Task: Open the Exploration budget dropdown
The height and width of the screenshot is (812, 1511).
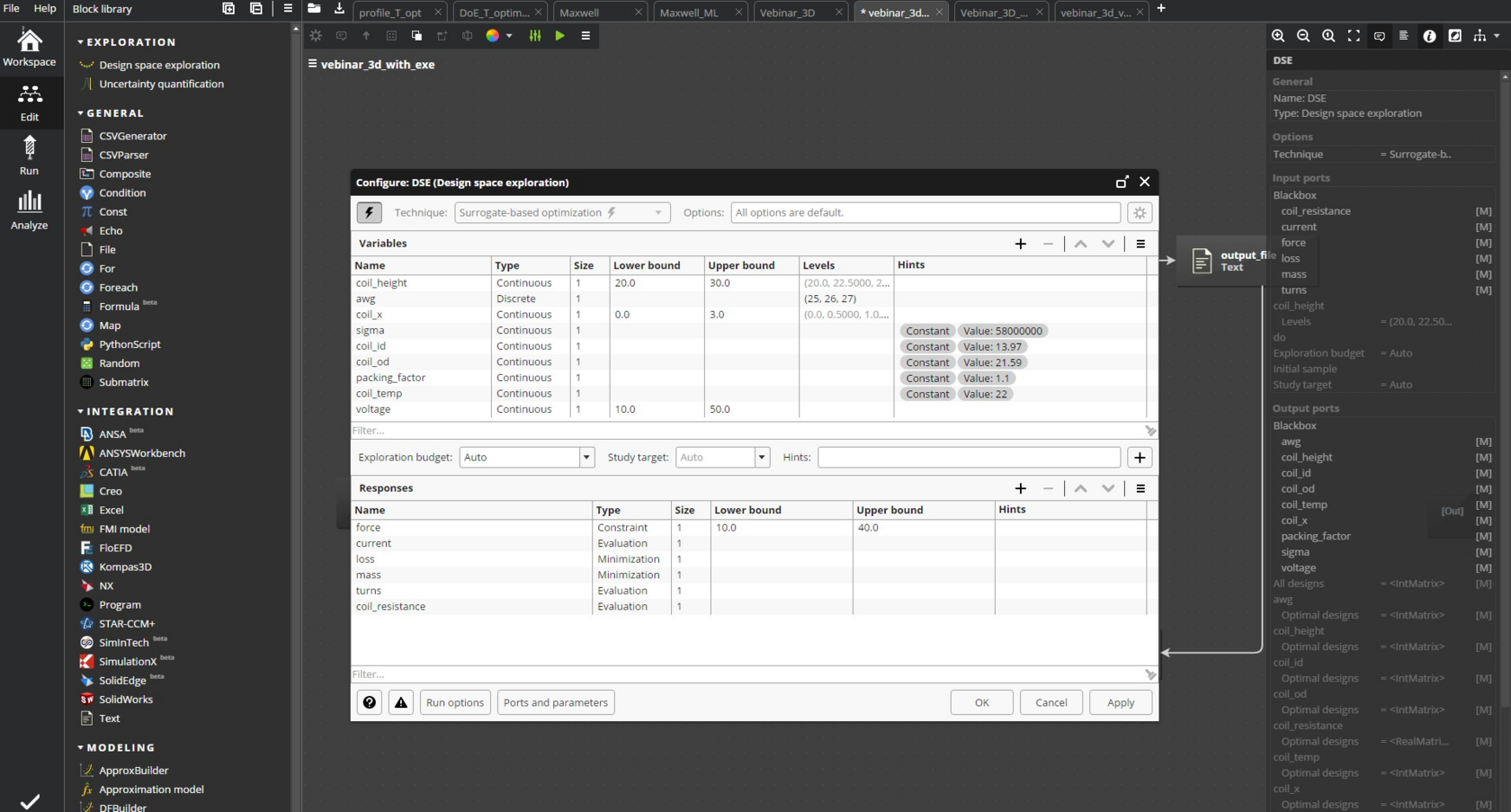Action: 526,458
